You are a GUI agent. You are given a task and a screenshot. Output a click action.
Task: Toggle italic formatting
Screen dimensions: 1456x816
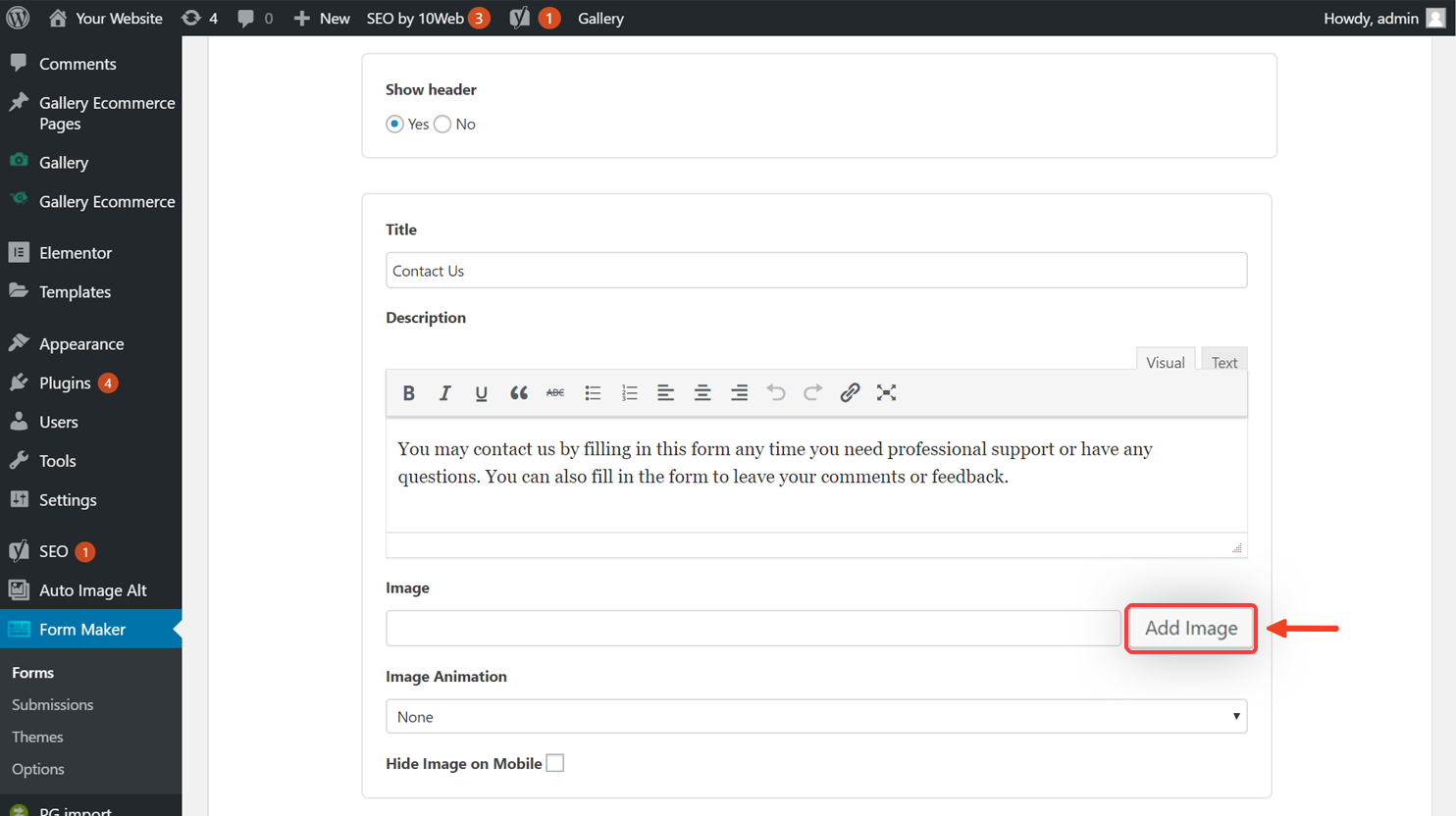point(444,392)
